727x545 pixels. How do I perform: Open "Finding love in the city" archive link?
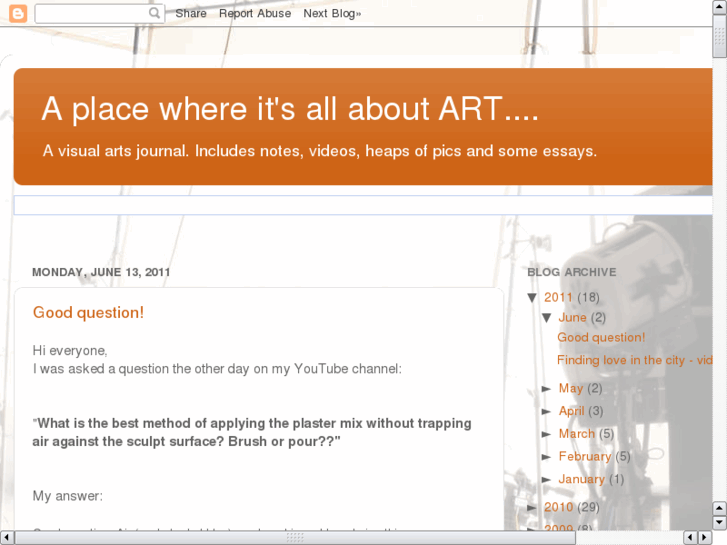coord(634,360)
